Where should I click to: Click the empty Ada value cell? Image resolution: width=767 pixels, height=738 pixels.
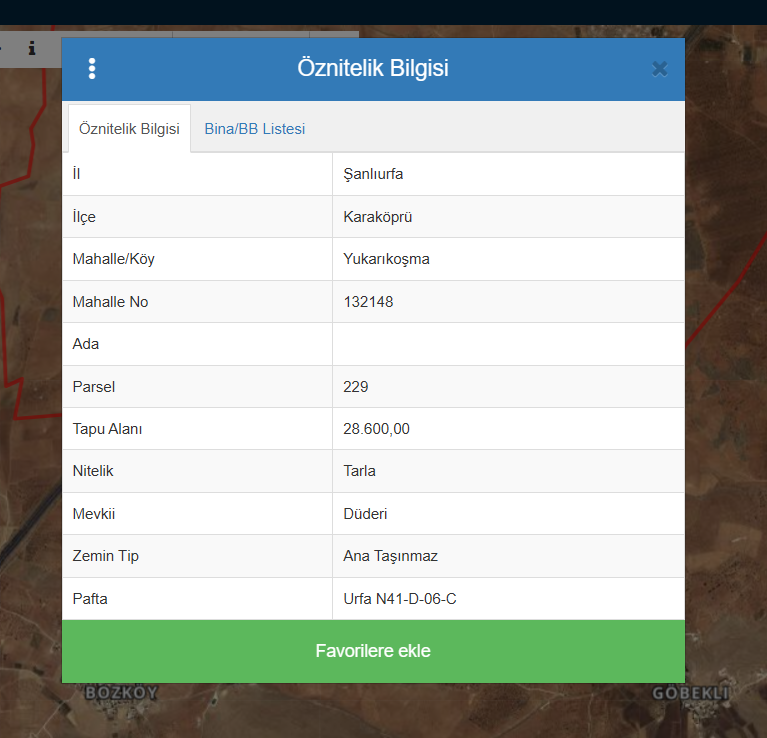[x=508, y=344]
